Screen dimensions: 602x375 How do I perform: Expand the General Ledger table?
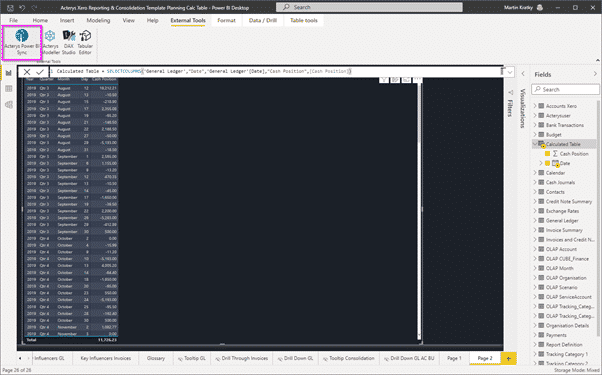pos(535,220)
